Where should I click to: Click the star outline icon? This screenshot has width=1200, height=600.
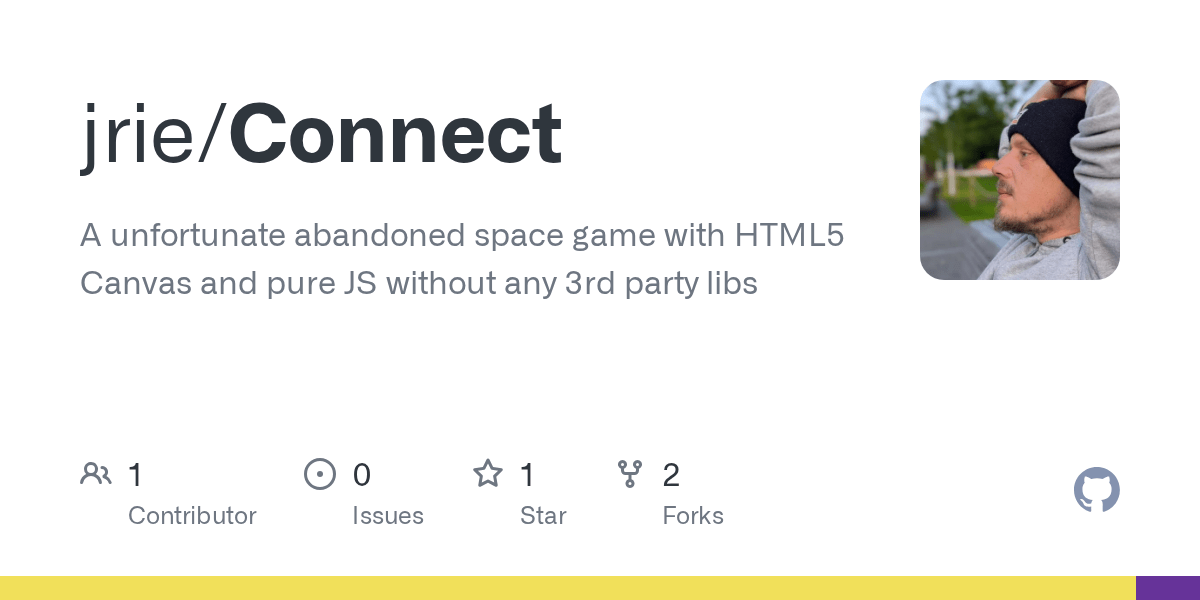[488, 474]
